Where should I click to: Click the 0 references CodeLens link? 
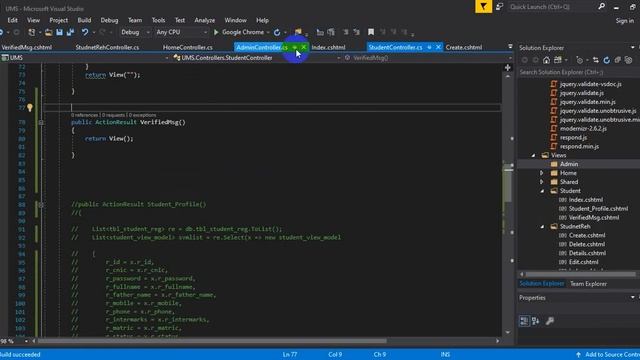(x=84, y=115)
